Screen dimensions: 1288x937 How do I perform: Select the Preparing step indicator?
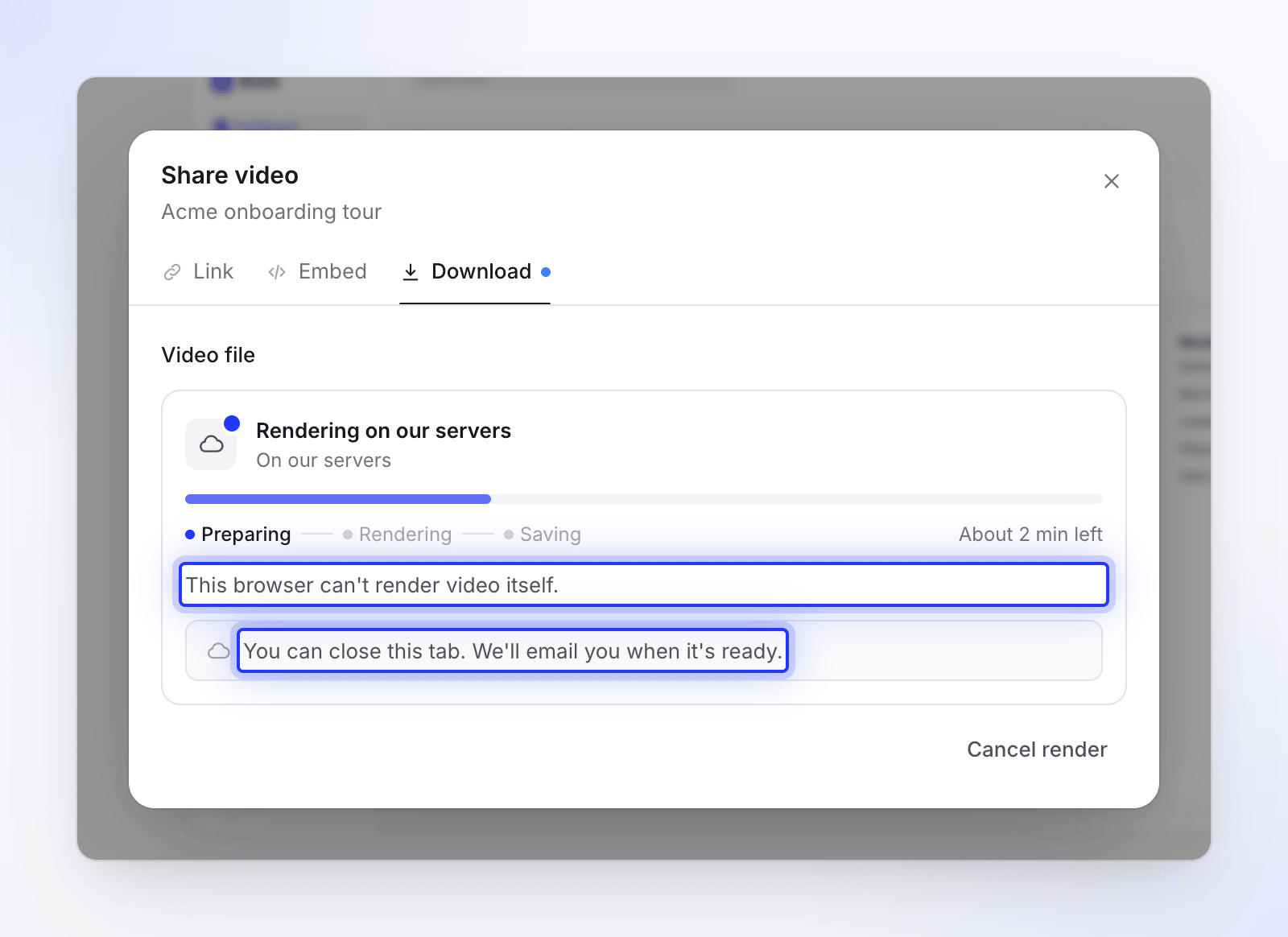238,535
